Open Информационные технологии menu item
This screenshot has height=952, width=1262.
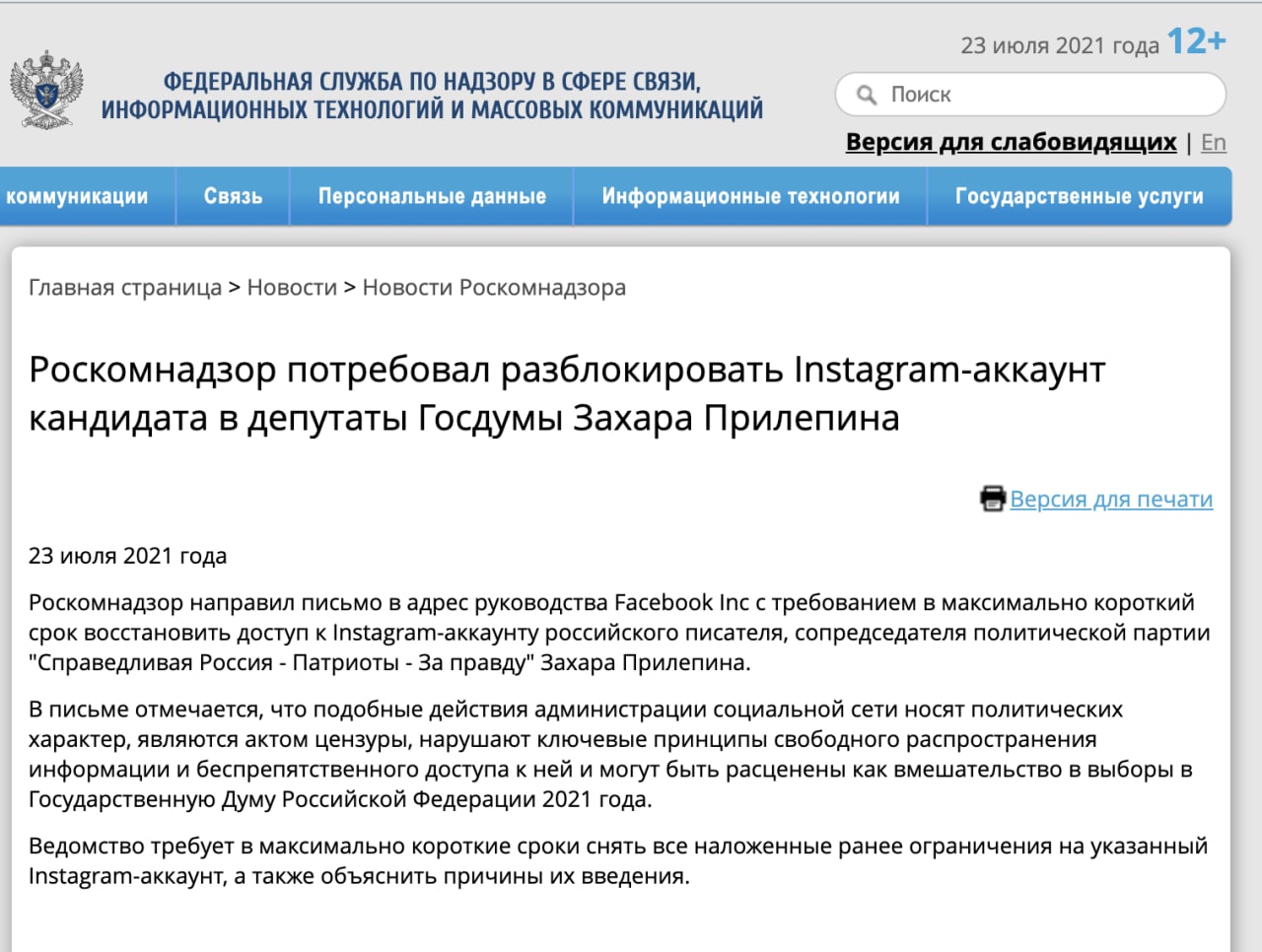(x=751, y=196)
